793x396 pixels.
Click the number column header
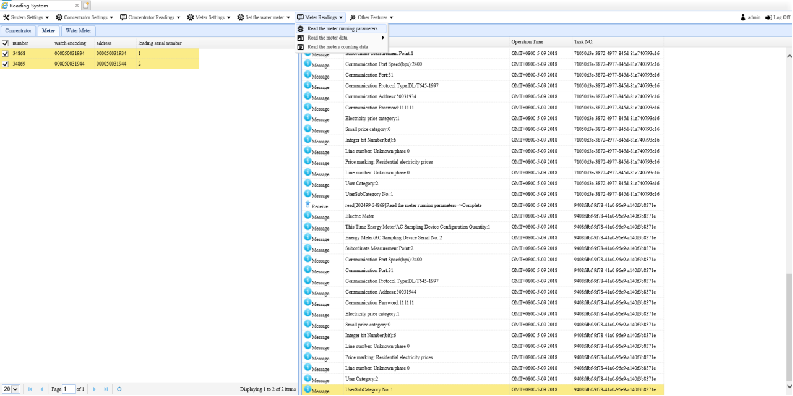pyautogui.click(x=21, y=43)
